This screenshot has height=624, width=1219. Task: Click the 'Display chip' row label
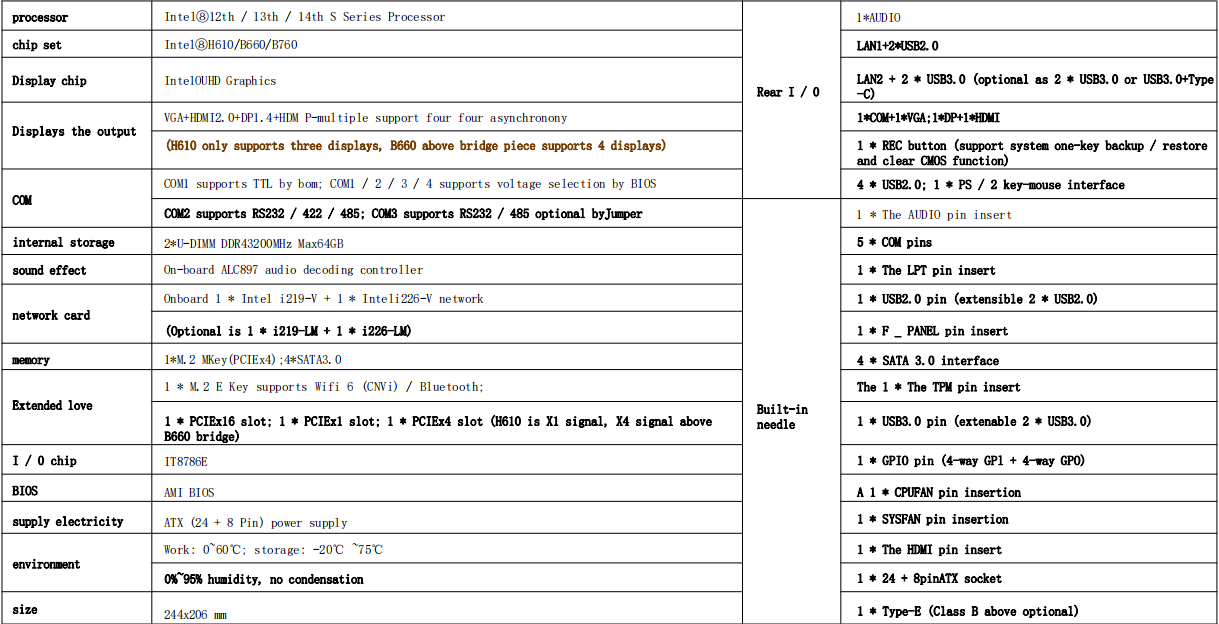[x=49, y=81]
